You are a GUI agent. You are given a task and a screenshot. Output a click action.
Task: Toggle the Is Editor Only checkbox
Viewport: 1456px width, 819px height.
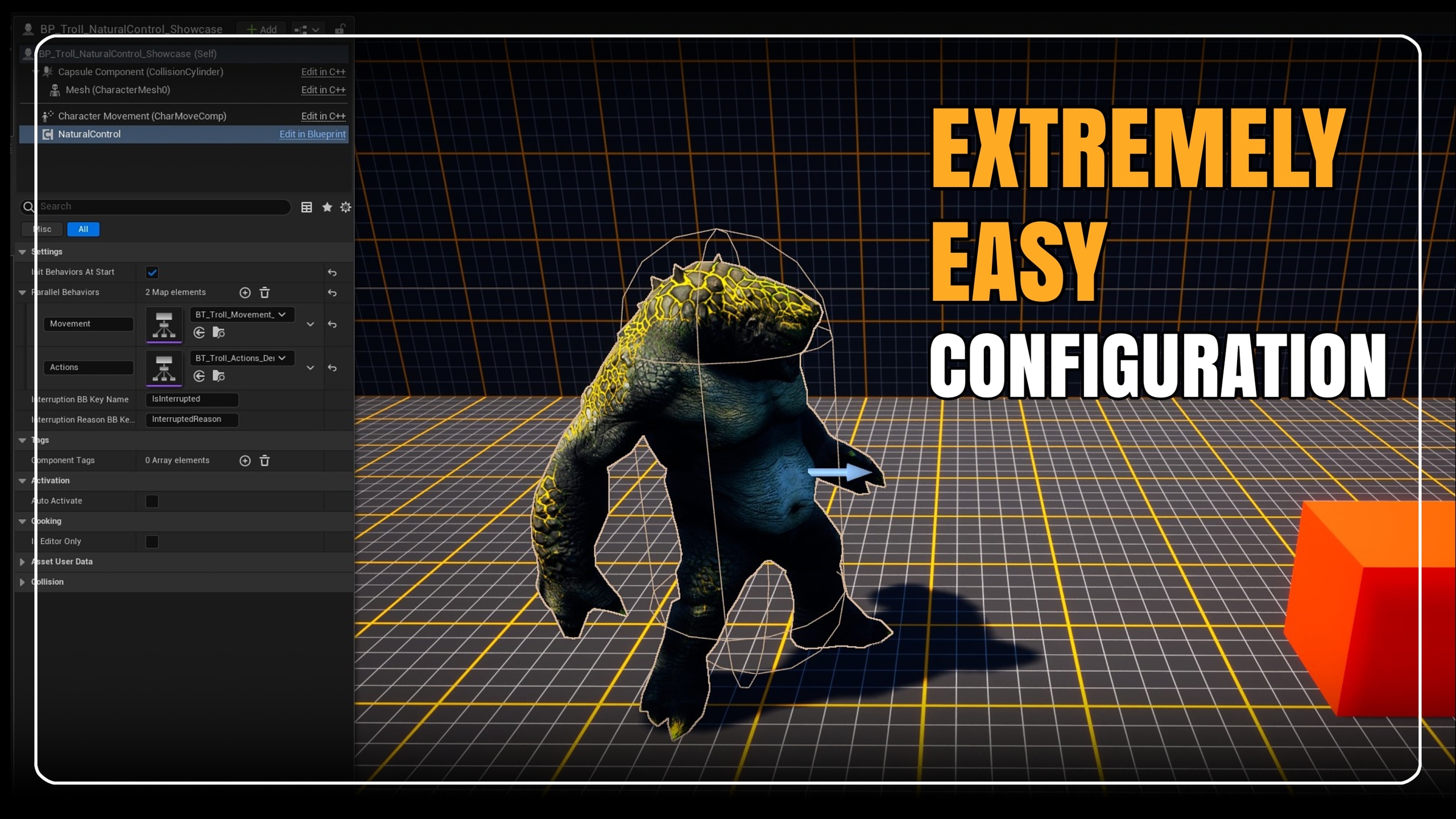152,541
